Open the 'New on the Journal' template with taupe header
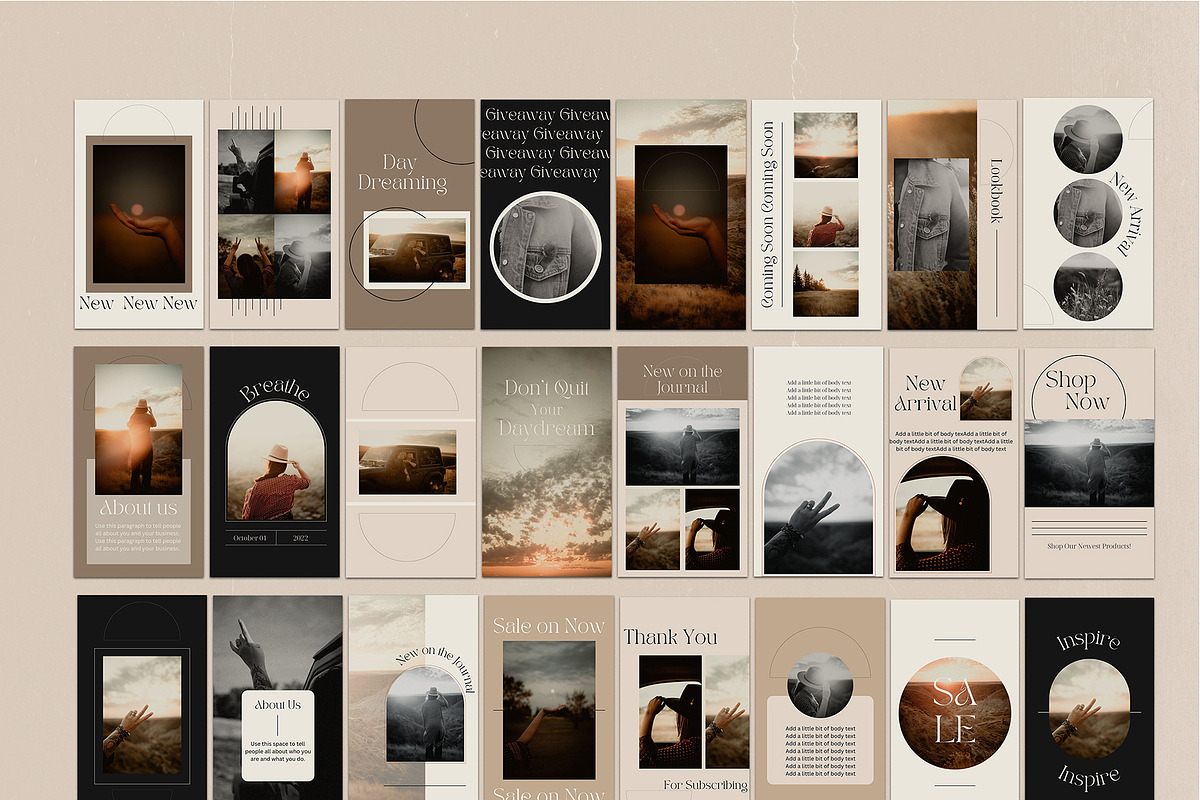1200x800 pixels. tap(682, 462)
